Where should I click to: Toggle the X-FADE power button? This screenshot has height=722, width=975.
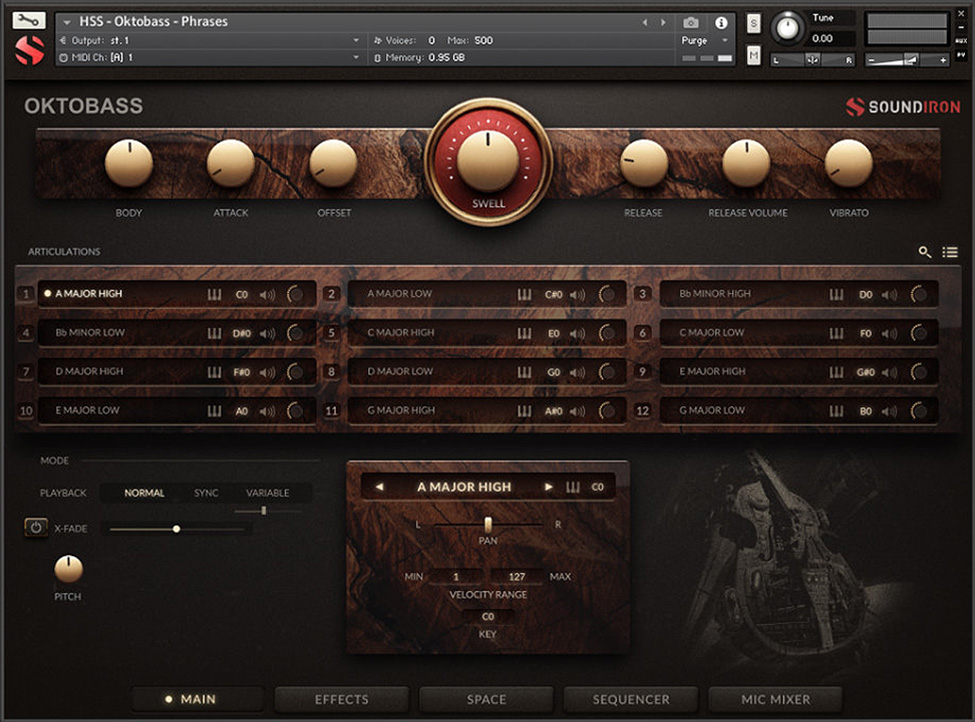(35, 527)
